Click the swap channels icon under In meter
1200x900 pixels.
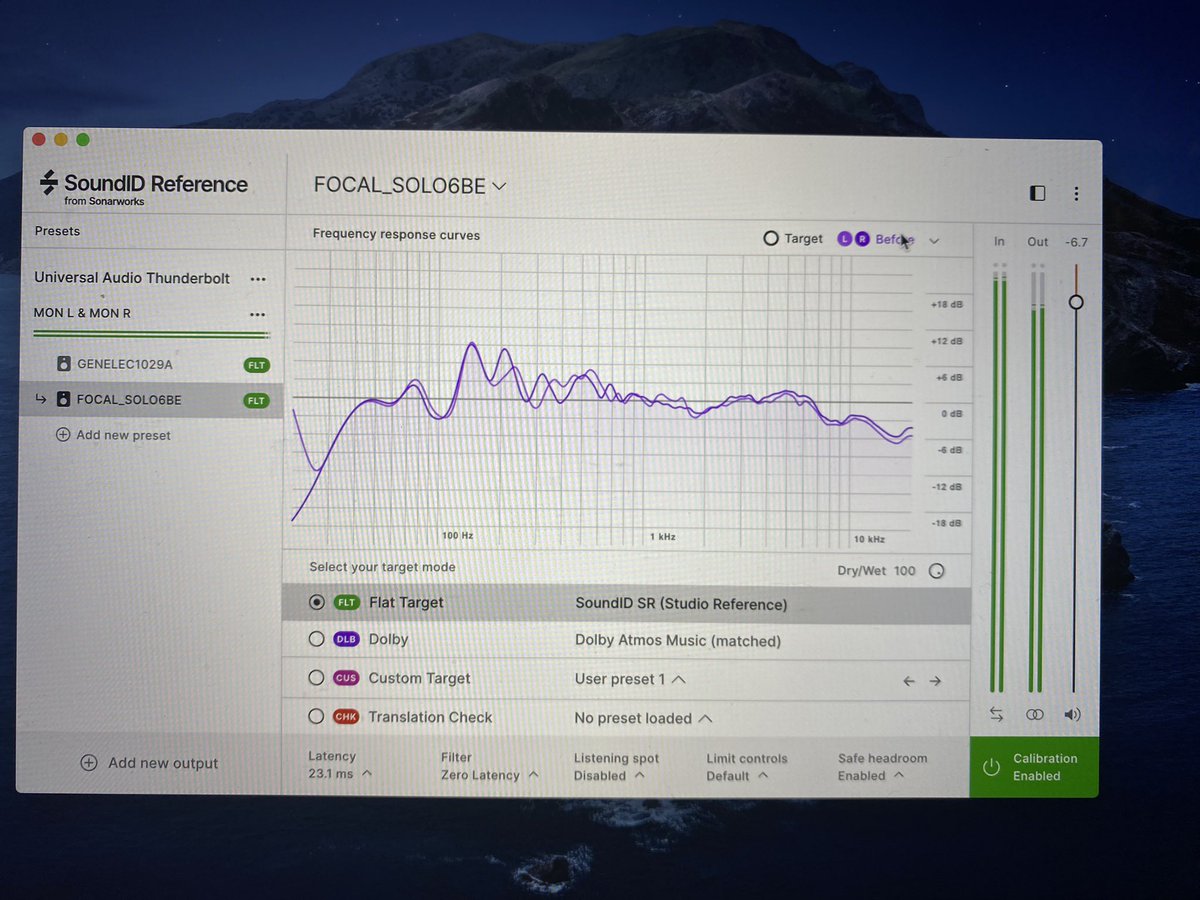996,714
